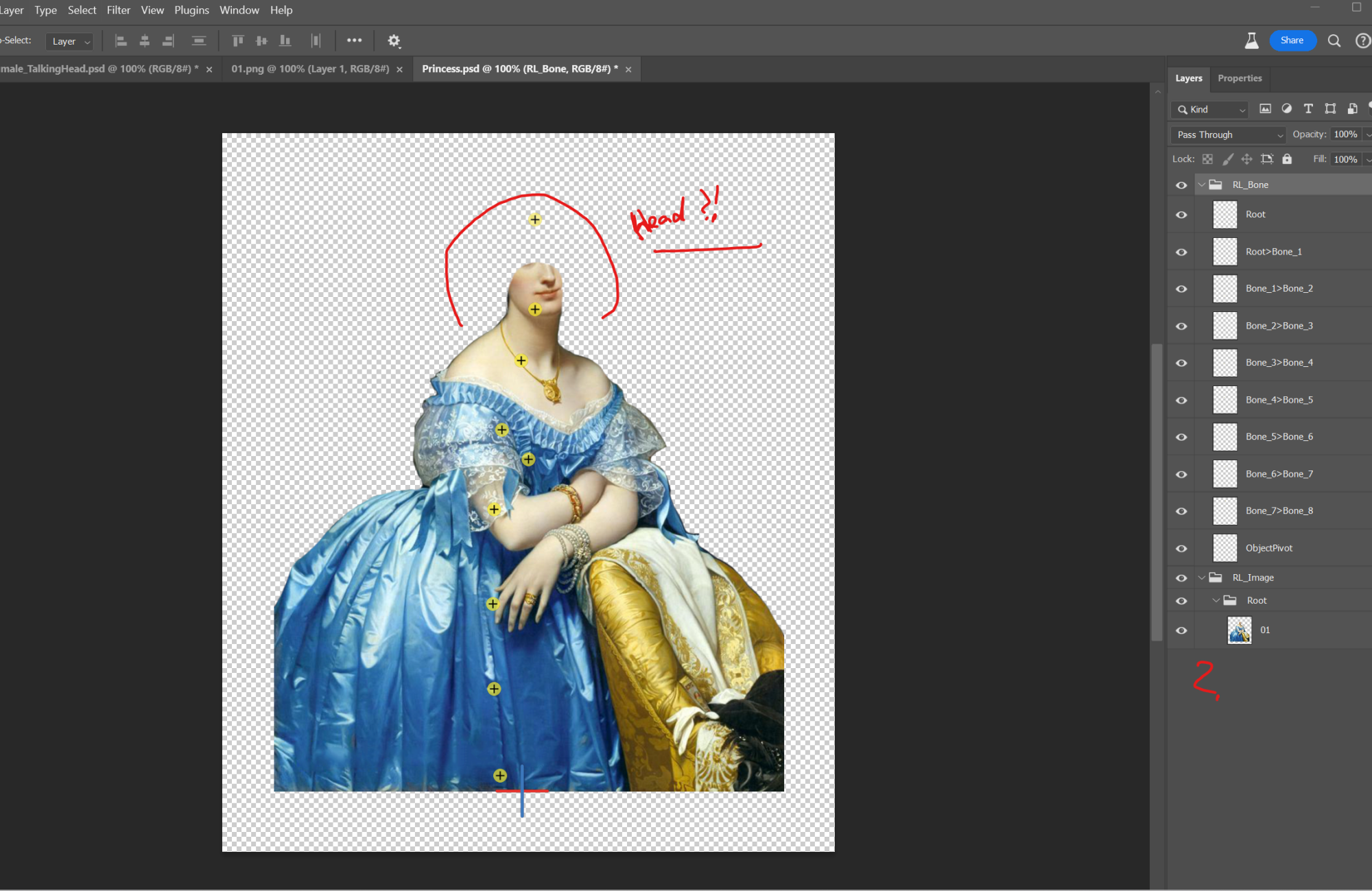
Task: Click the align top edges icon
Action: tap(238, 41)
